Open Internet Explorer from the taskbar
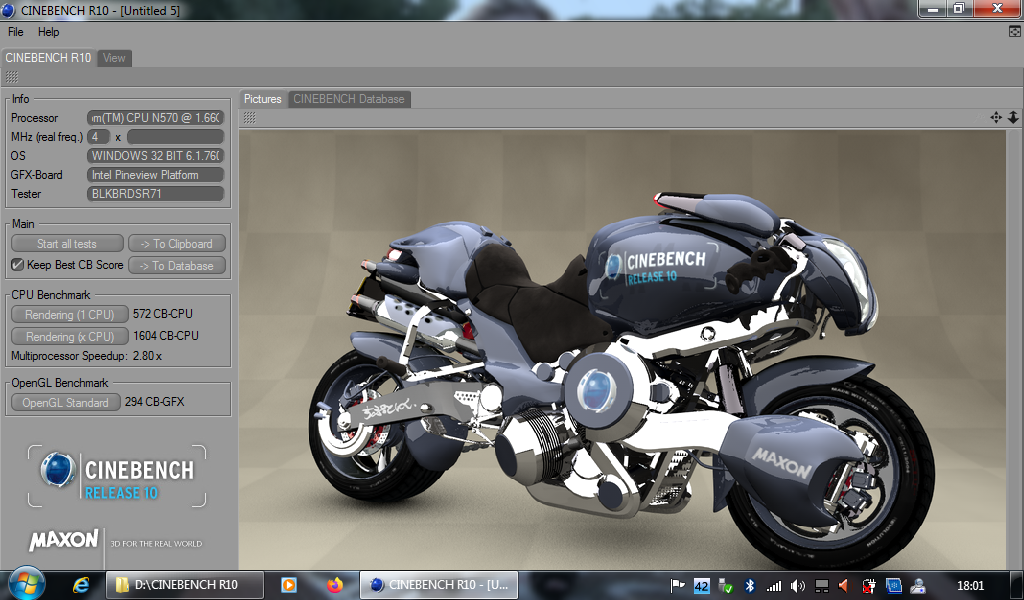This screenshot has height=600, width=1024. coord(82,585)
